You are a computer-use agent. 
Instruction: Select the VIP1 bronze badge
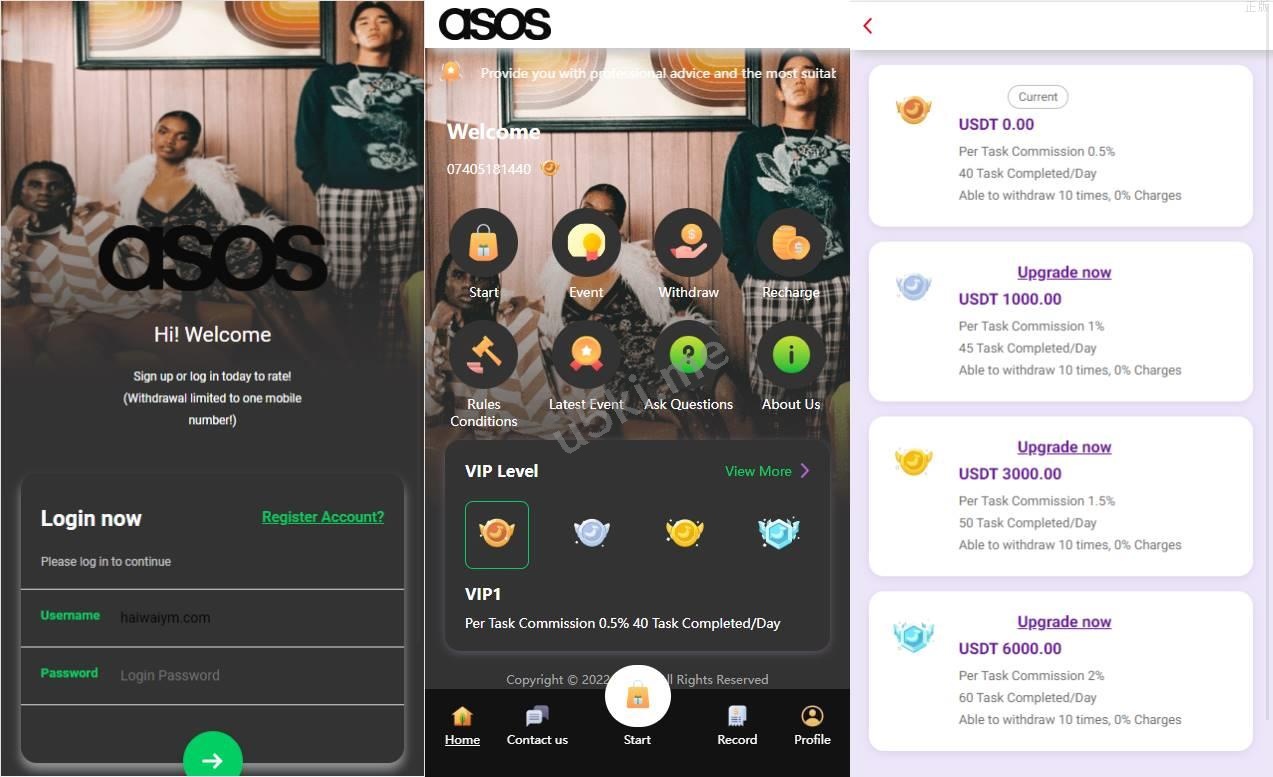[497, 534]
